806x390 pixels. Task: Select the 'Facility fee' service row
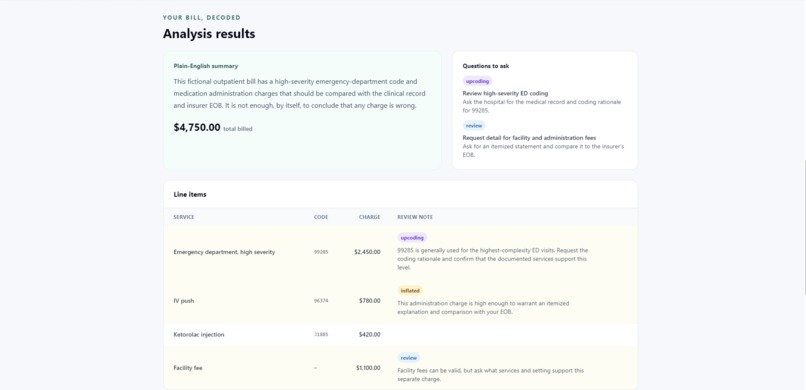400,368
